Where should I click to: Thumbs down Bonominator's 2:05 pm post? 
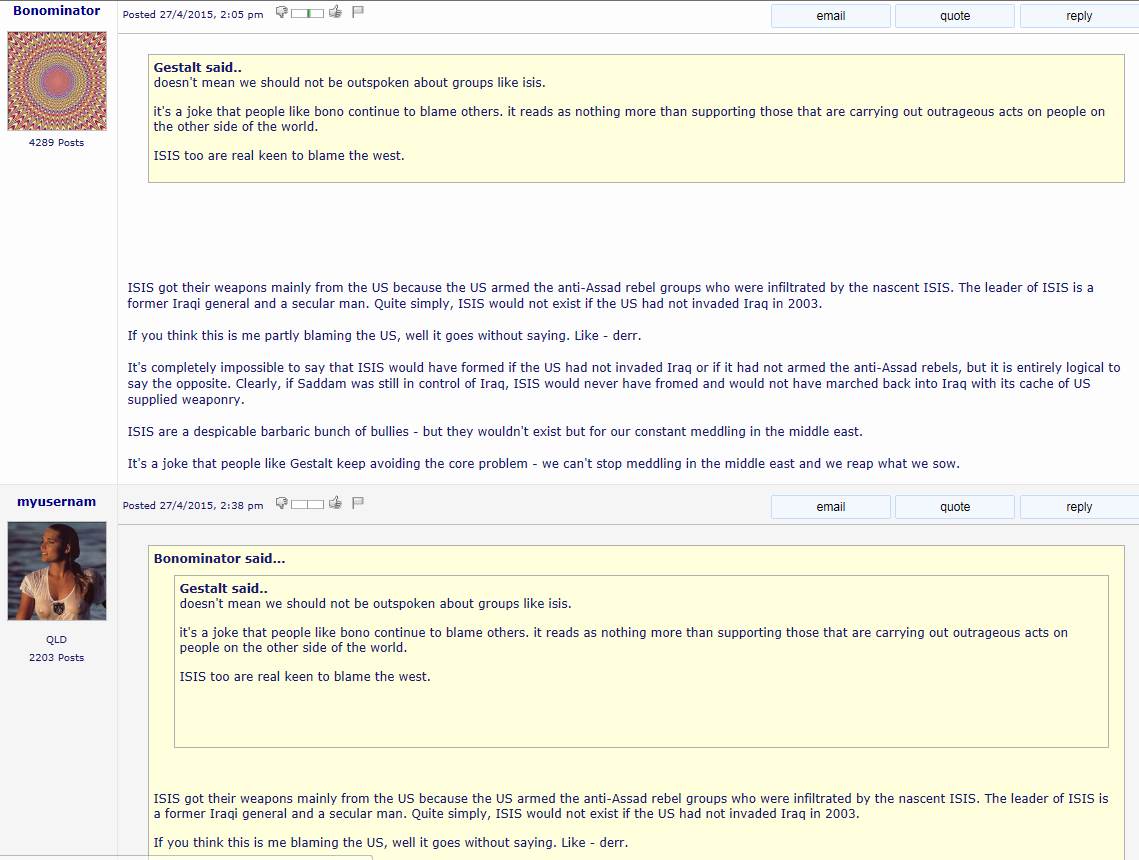click(x=282, y=12)
